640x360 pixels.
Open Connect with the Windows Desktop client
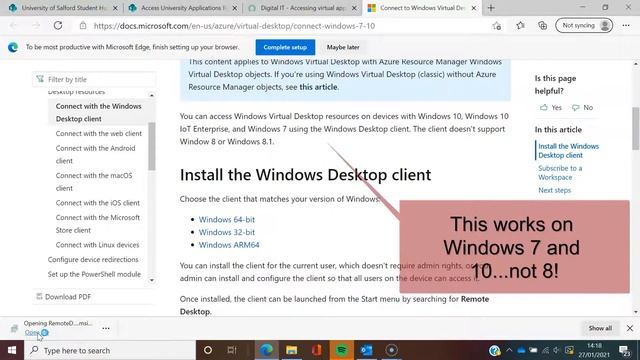click(98, 112)
